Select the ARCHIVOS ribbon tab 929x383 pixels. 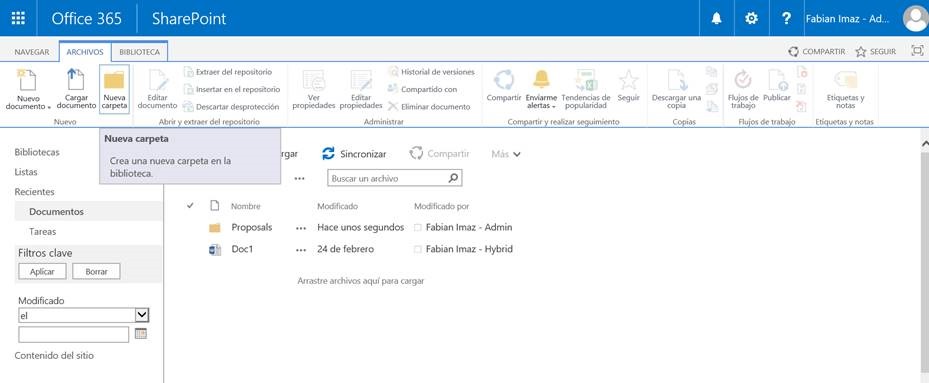pyautogui.click(x=85, y=52)
